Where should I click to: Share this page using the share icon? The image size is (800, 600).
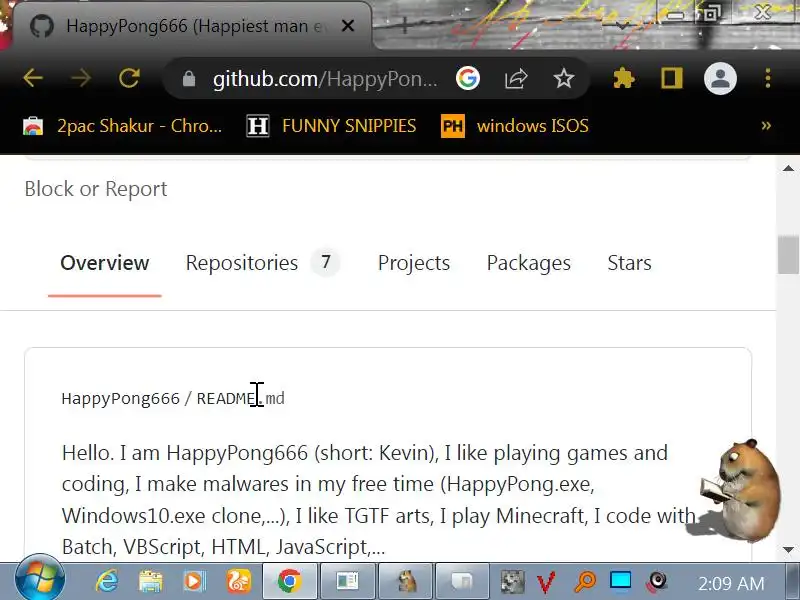pos(516,79)
